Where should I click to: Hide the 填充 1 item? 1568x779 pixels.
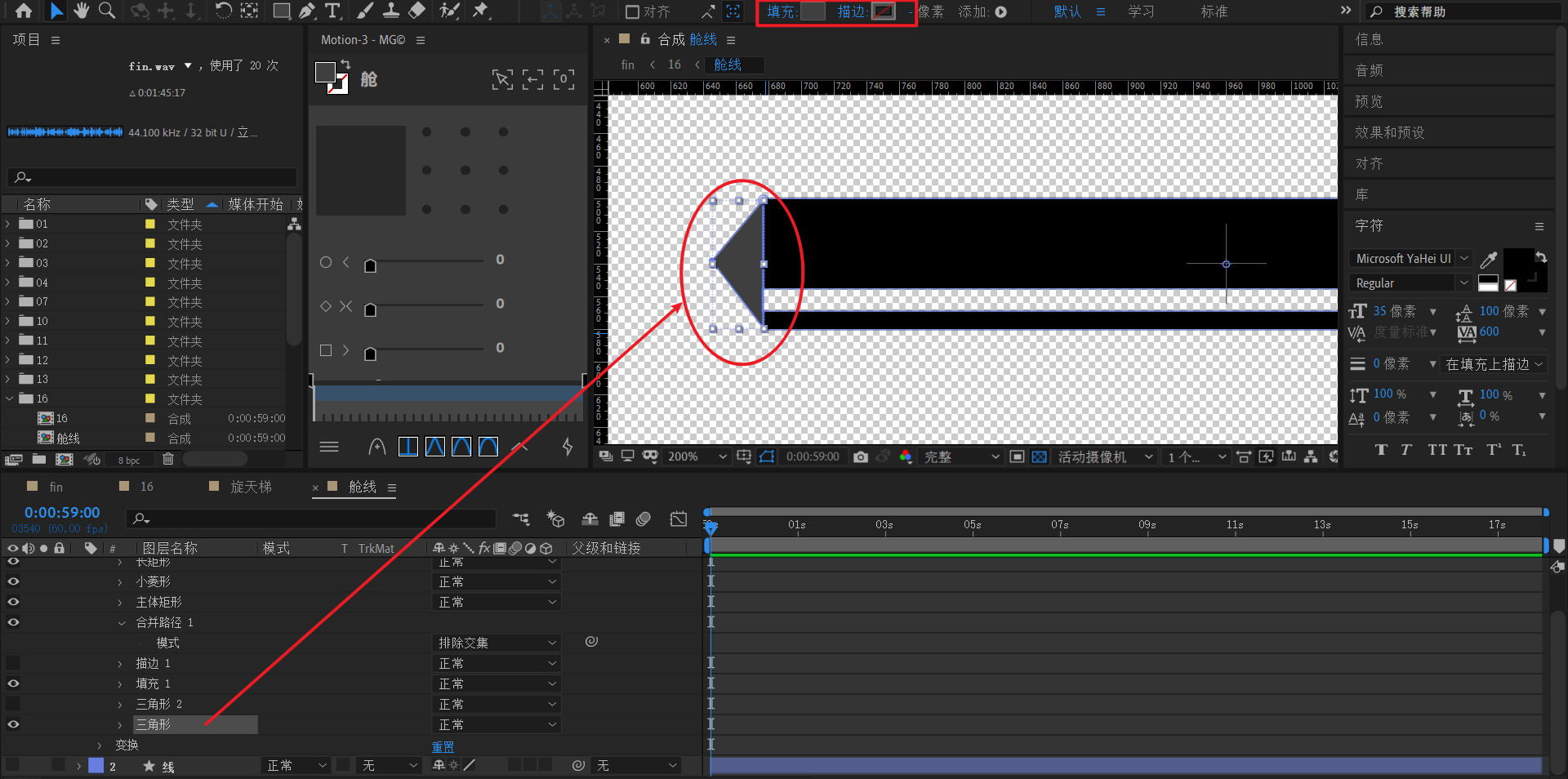tap(13, 683)
